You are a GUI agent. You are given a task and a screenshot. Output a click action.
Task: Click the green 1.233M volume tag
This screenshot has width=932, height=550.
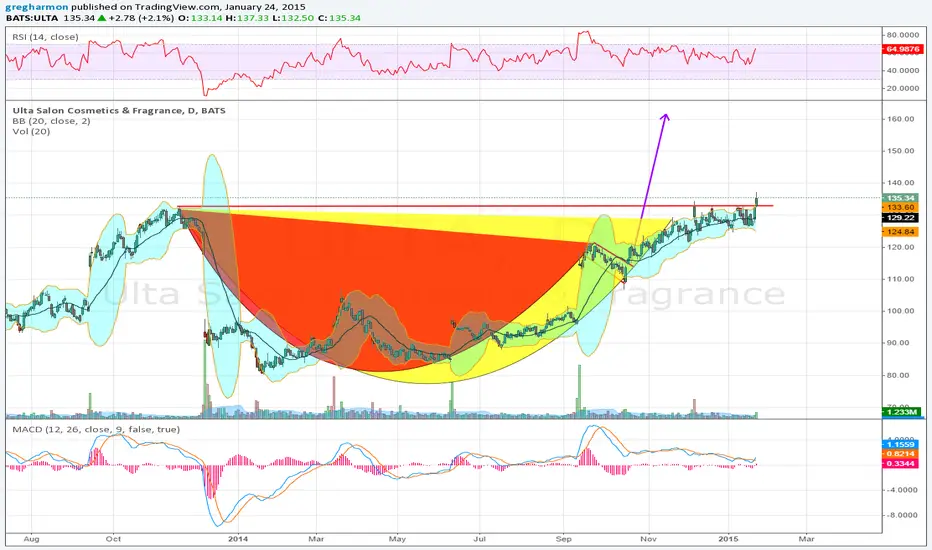click(x=902, y=412)
